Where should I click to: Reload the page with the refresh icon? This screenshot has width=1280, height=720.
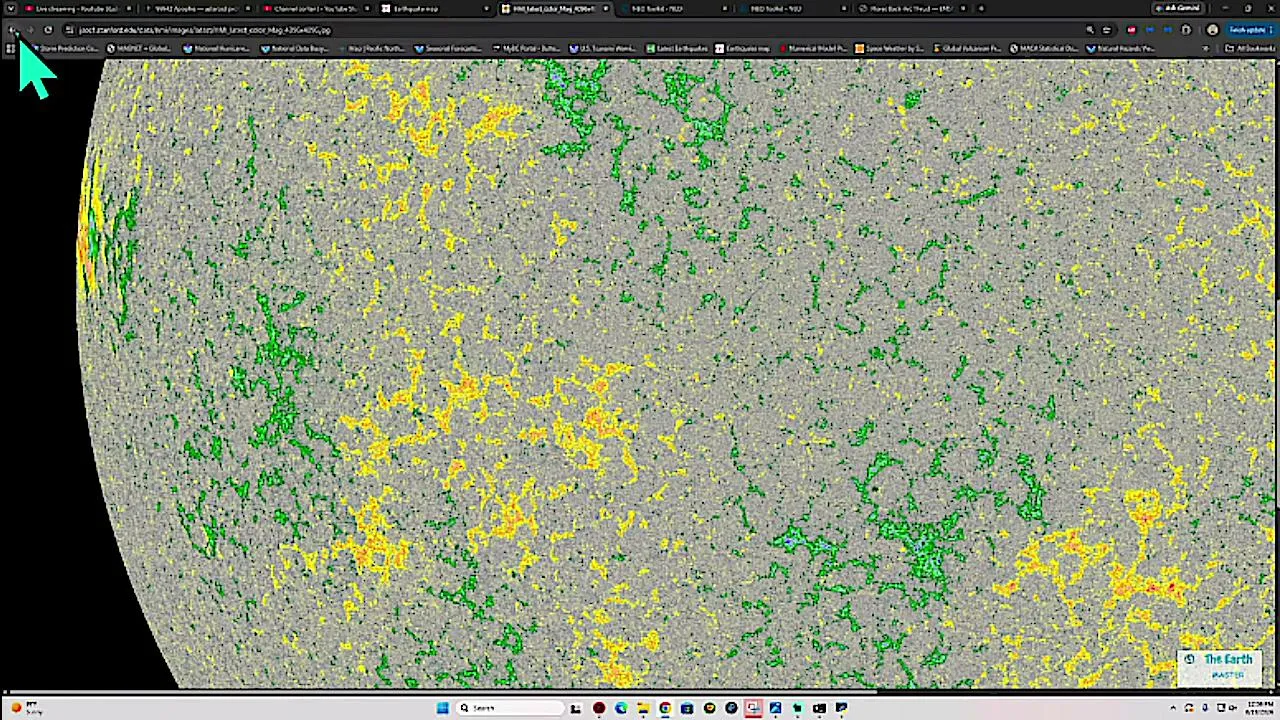coord(48,30)
